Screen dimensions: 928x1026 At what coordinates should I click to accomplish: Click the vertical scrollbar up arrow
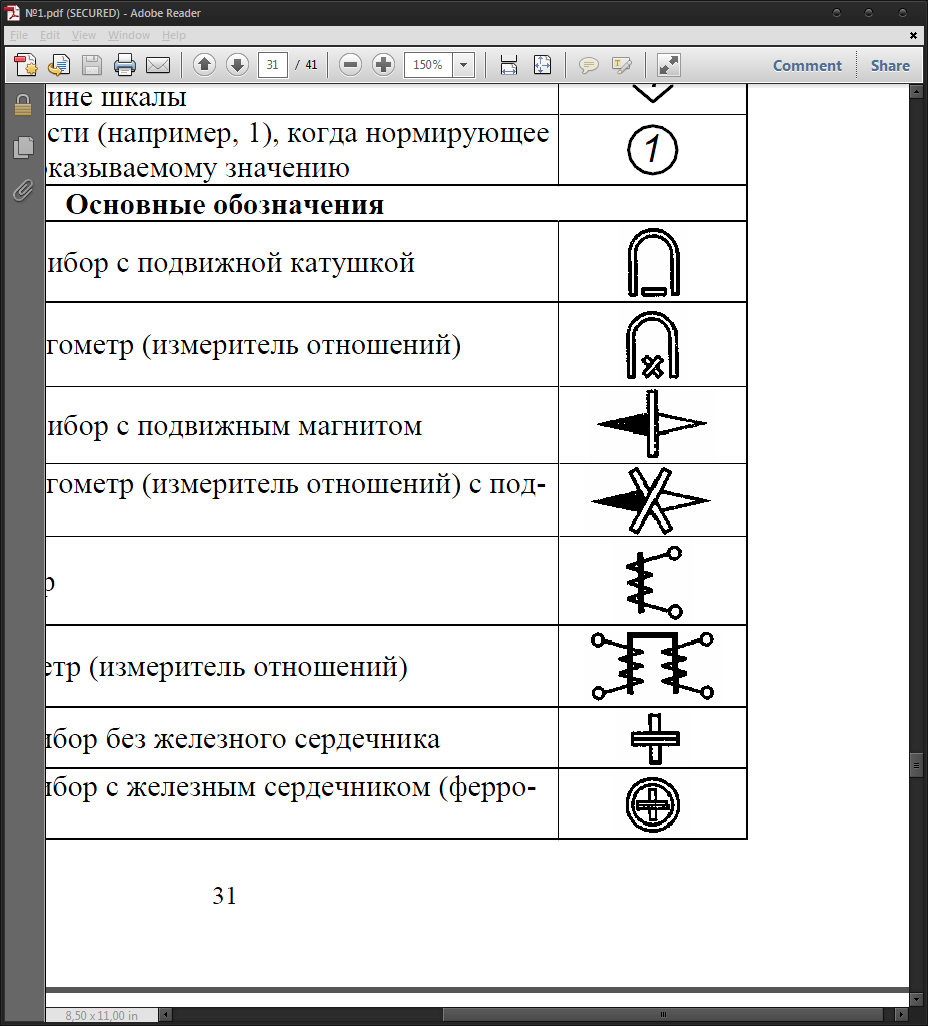(x=916, y=92)
